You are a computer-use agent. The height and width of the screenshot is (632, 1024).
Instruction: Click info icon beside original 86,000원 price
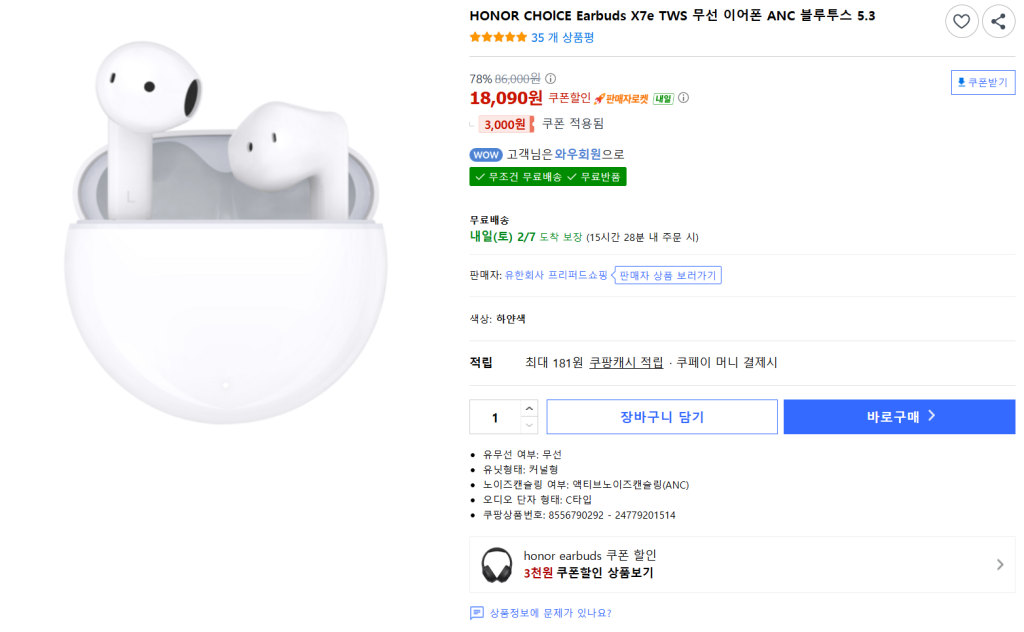[x=551, y=78]
